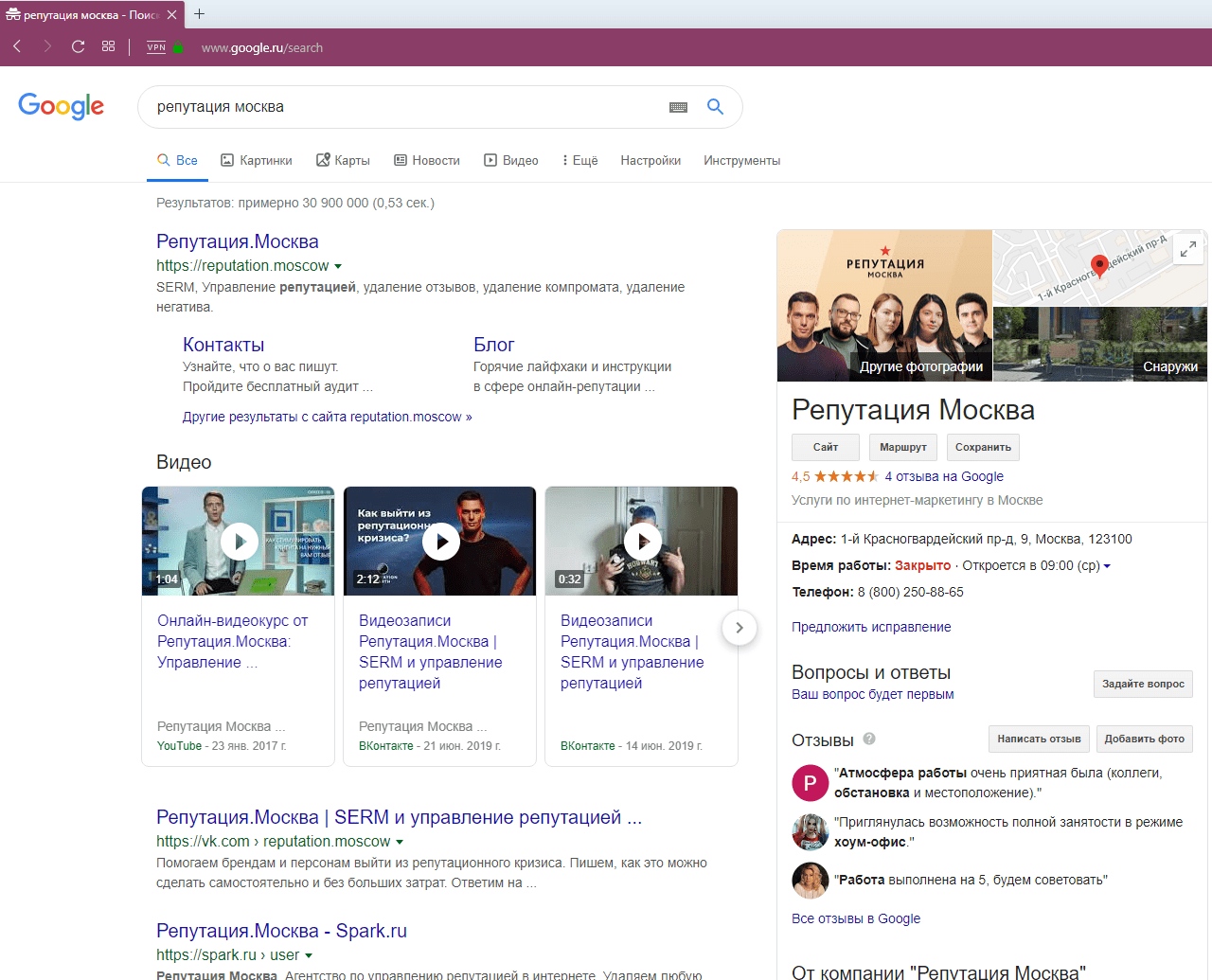Open the Контакты sitelink
The height and width of the screenshot is (980, 1212).
[223, 345]
